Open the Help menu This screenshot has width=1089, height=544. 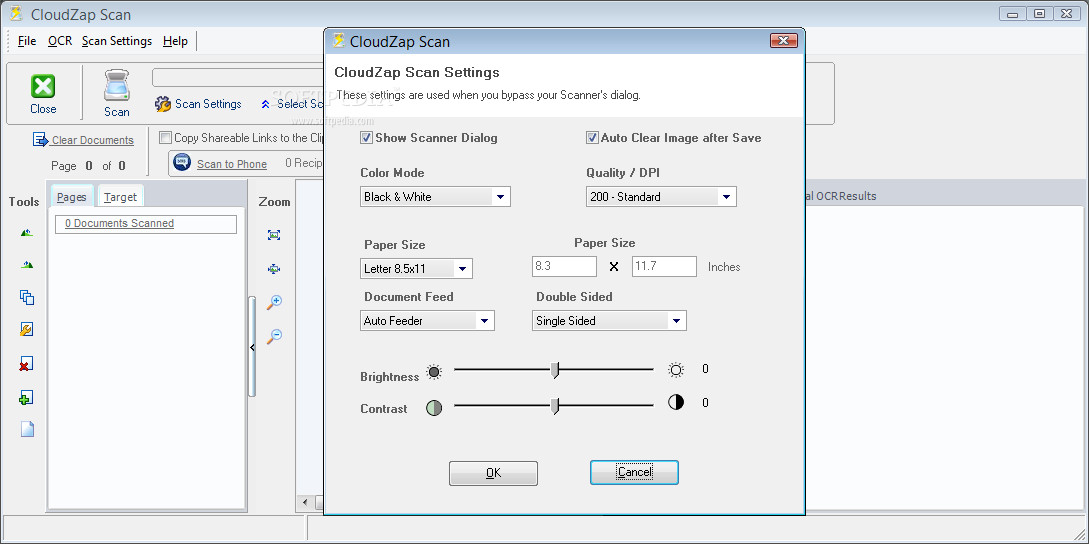175,41
